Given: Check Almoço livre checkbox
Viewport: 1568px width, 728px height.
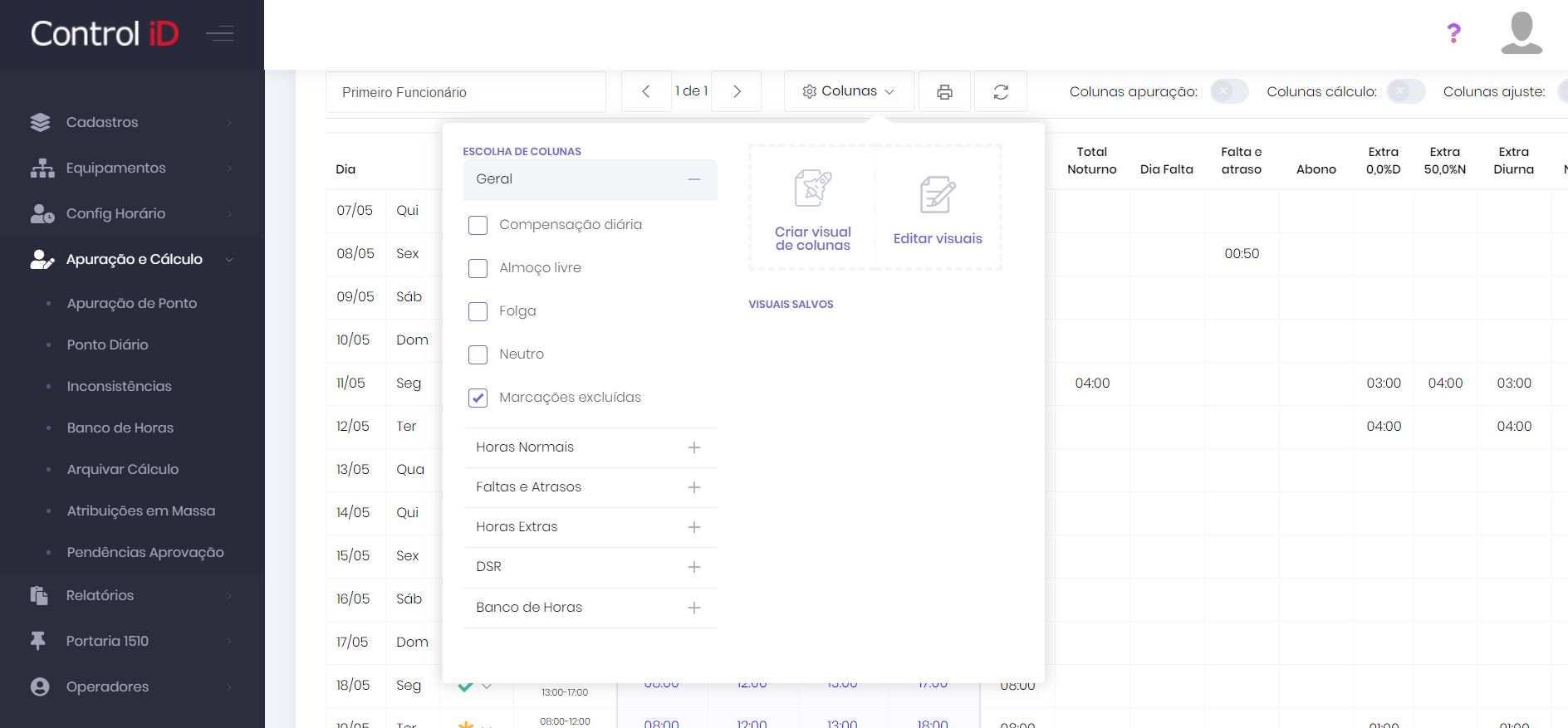Looking at the screenshot, I should tap(478, 268).
